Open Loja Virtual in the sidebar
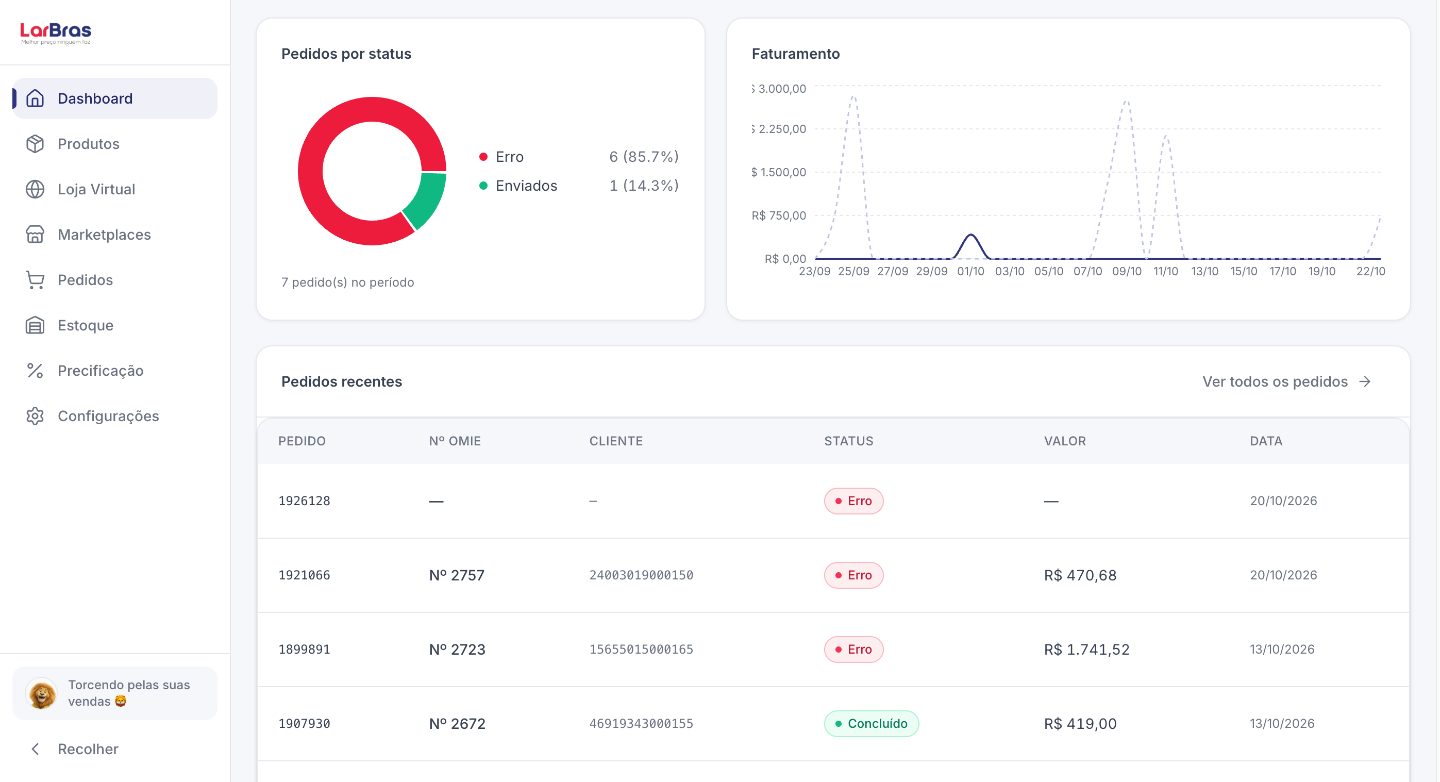The width and height of the screenshot is (1440, 782). 115,189
